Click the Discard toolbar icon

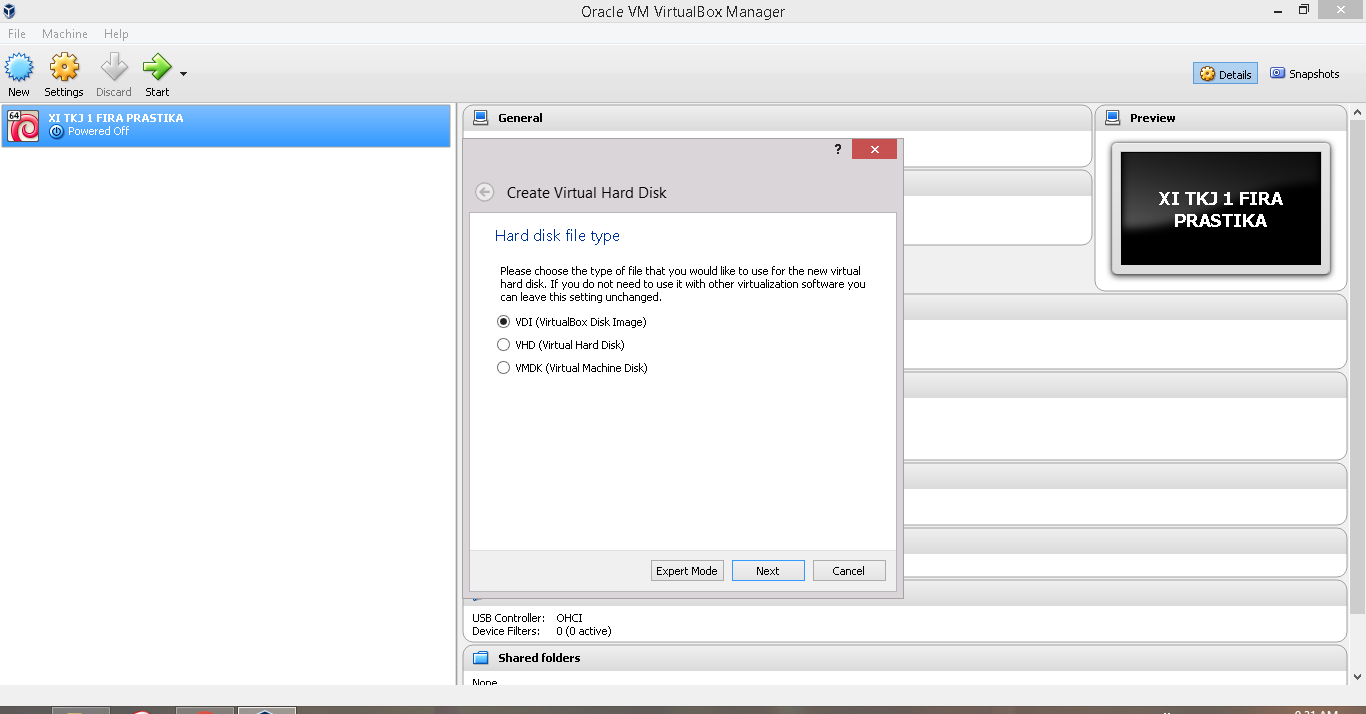114,68
